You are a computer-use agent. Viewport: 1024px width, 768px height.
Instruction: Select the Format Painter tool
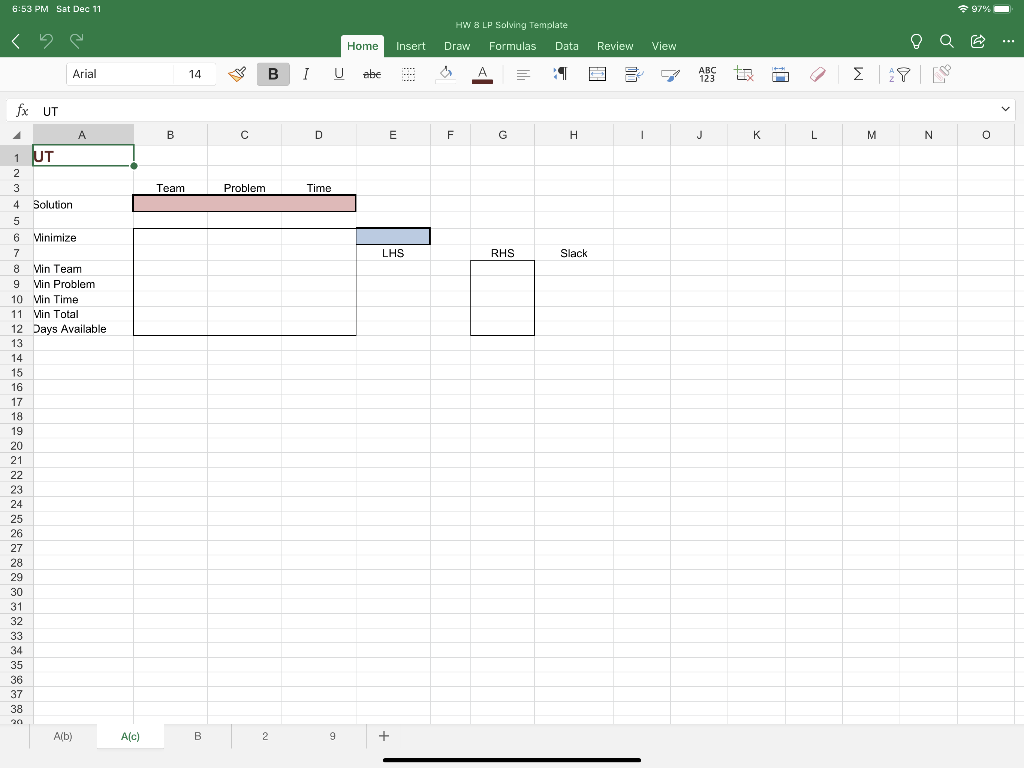[236, 73]
